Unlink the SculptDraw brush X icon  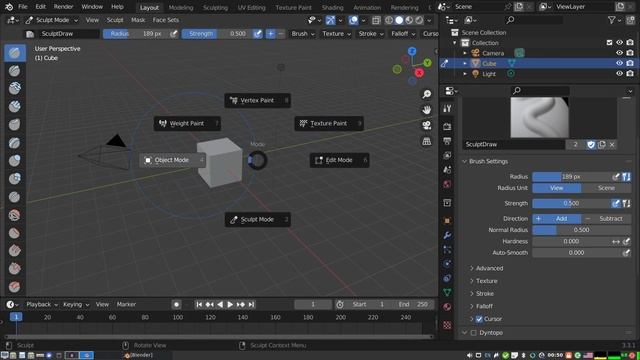(x=612, y=144)
